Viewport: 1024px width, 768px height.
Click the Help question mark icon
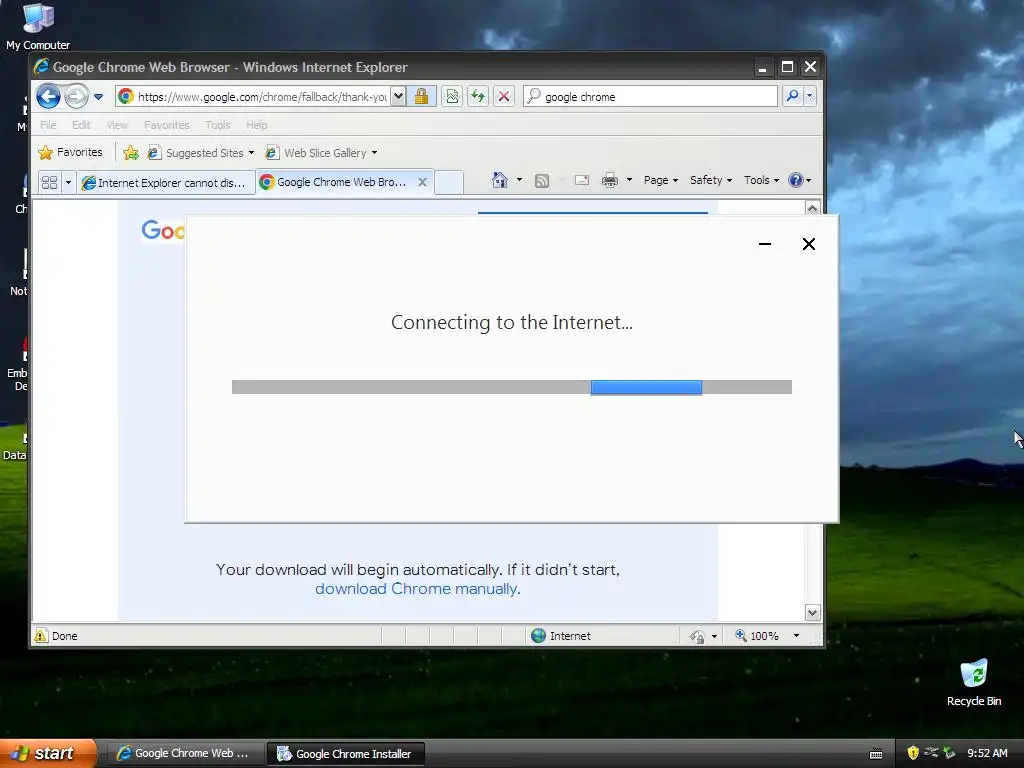tap(795, 180)
